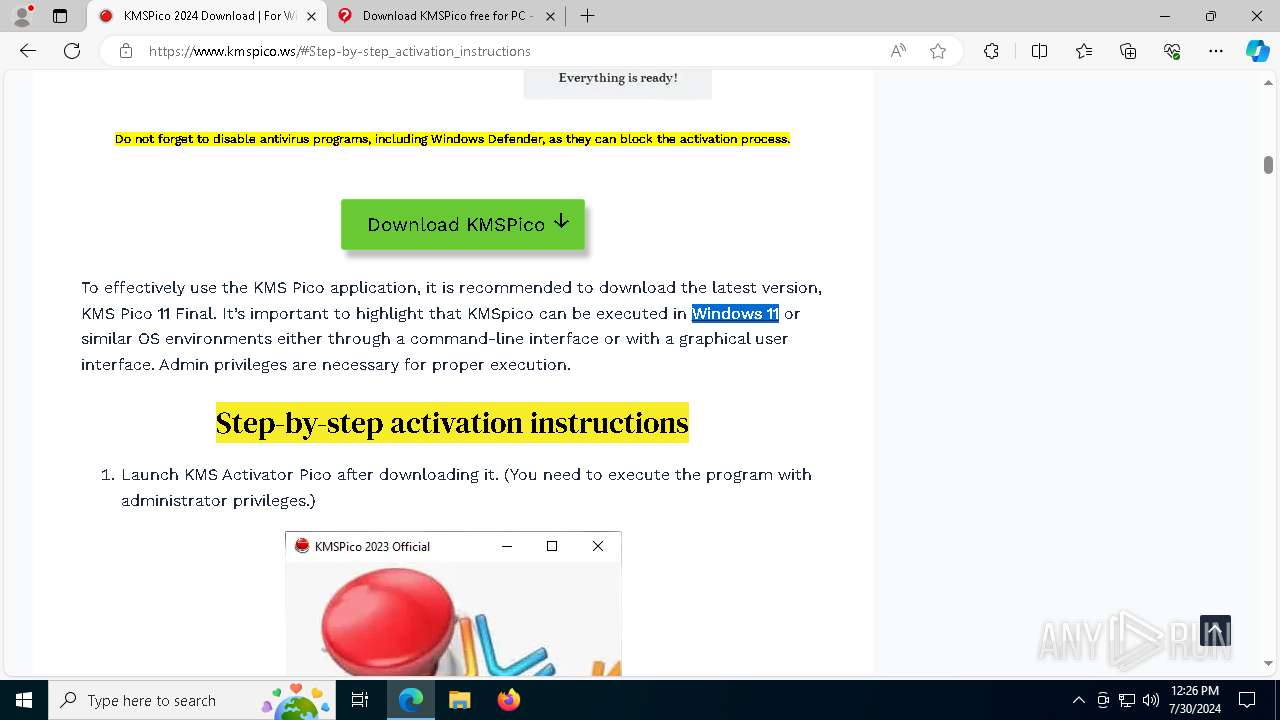Viewport: 1280px width, 720px height.
Task: Show hidden system tray icons
Action: click(1078, 700)
